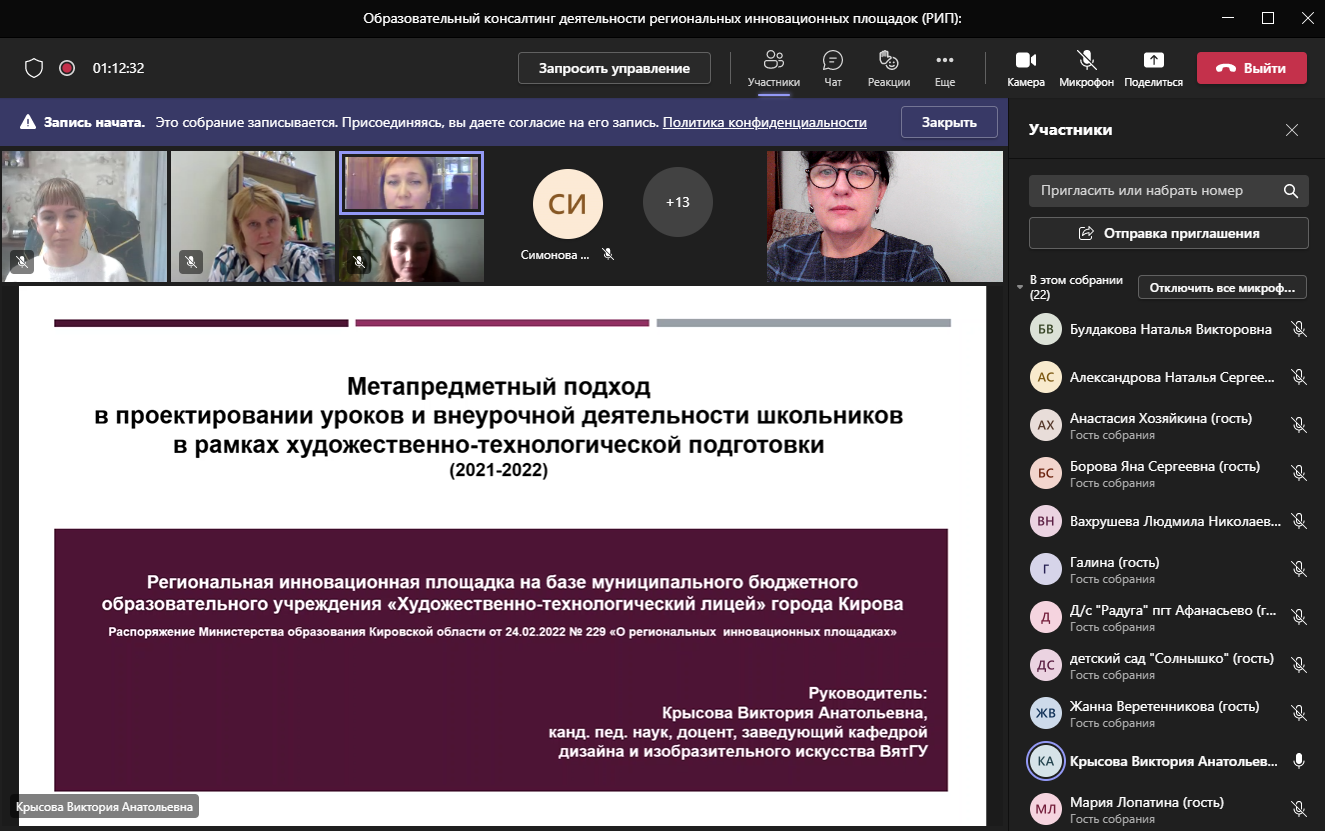Dismiss the recording banner with Закрыть
Viewport: 1325px width, 831px height.
(x=949, y=122)
